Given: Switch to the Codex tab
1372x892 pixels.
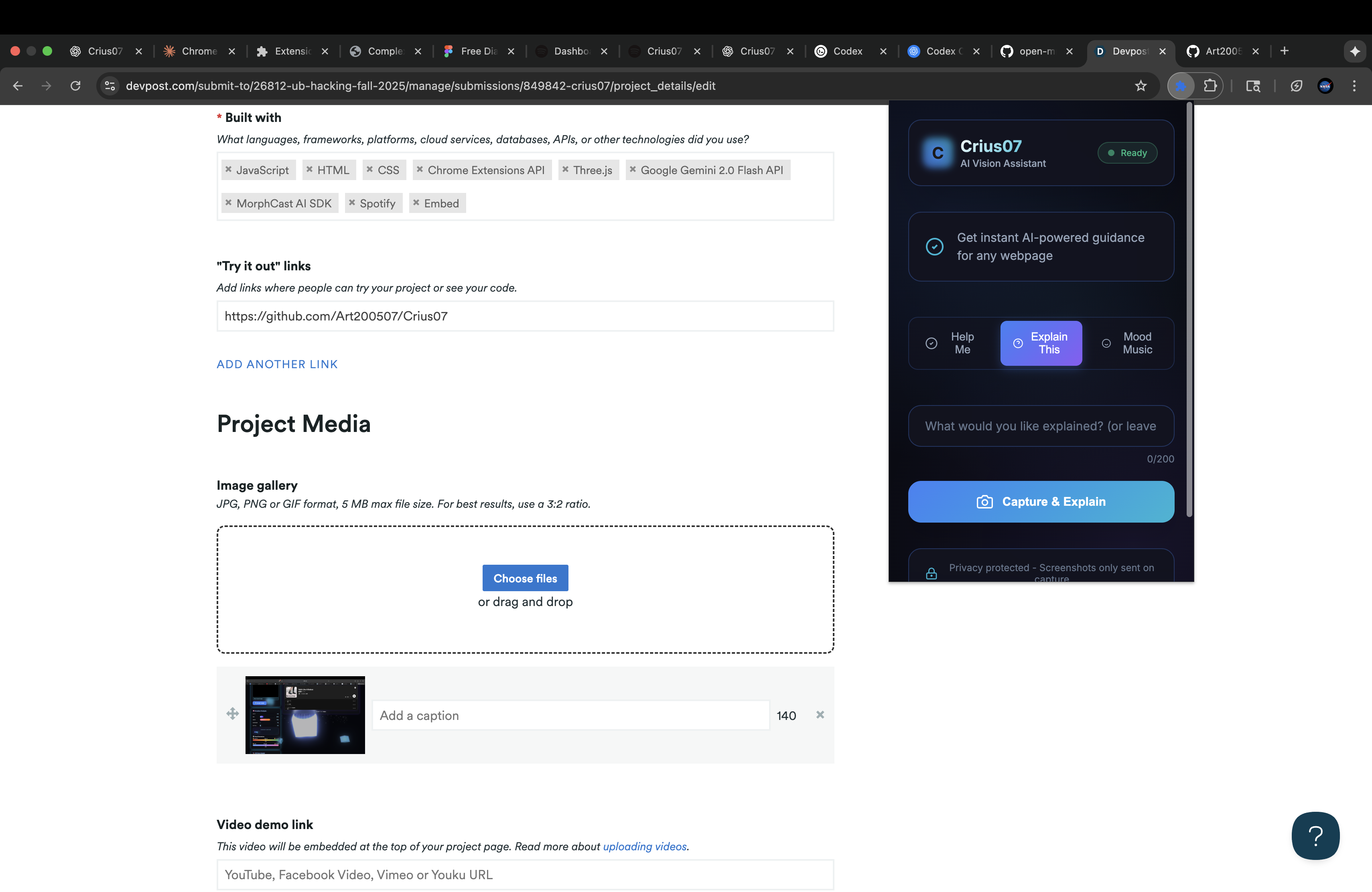Looking at the screenshot, I should pos(847,51).
